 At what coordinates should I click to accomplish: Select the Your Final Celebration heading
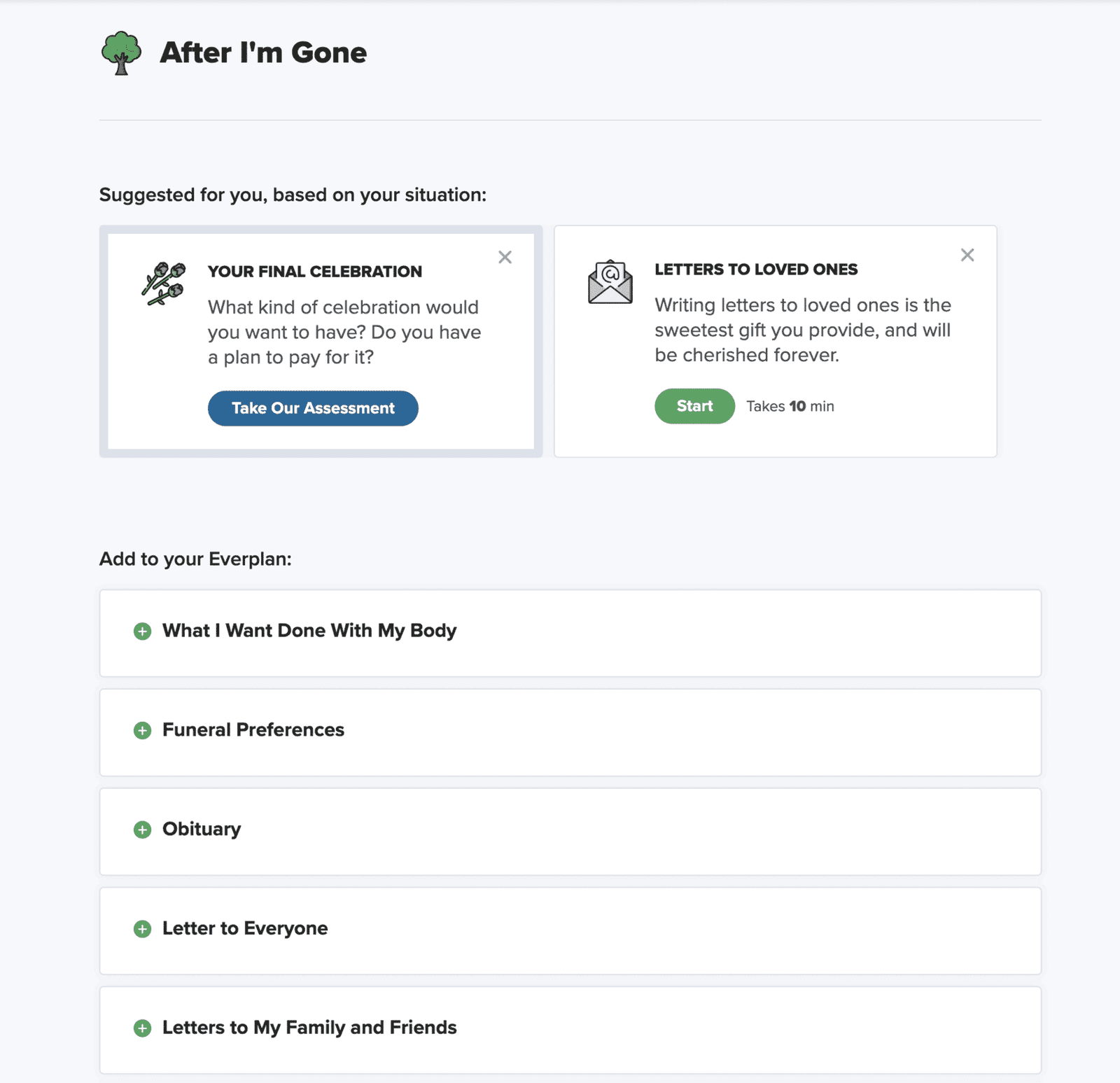pyautogui.click(x=315, y=272)
